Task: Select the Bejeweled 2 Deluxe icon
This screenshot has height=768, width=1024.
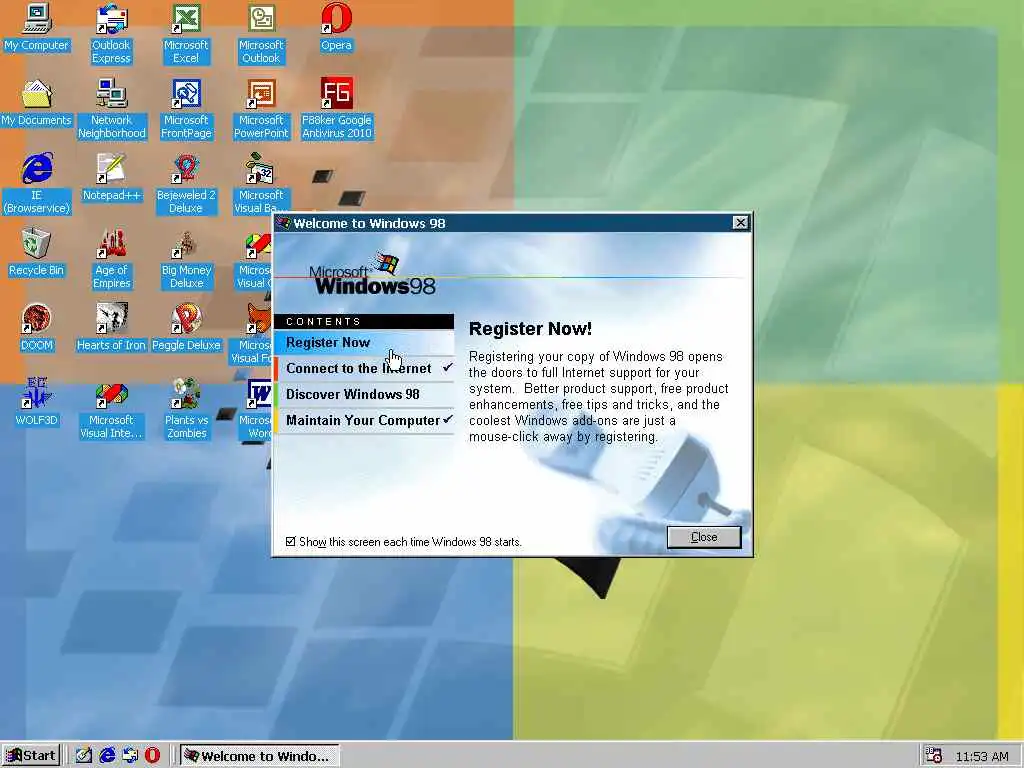Action: pyautogui.click(x=186, y=184)
